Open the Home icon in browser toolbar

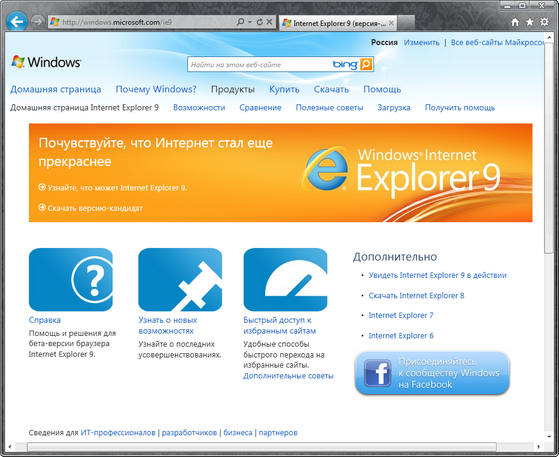(515, 22)
